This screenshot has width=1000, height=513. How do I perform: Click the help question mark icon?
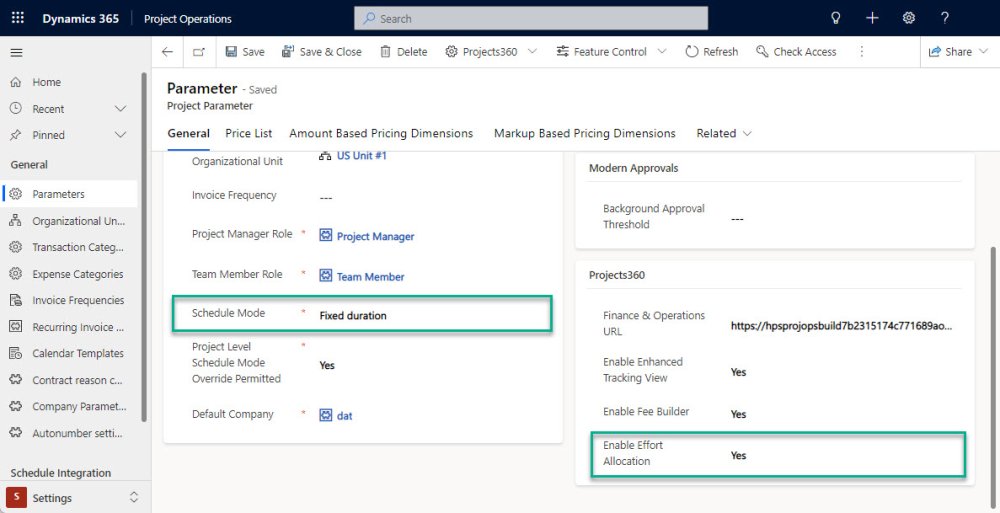pyautogui.click(x=945, y=18)
